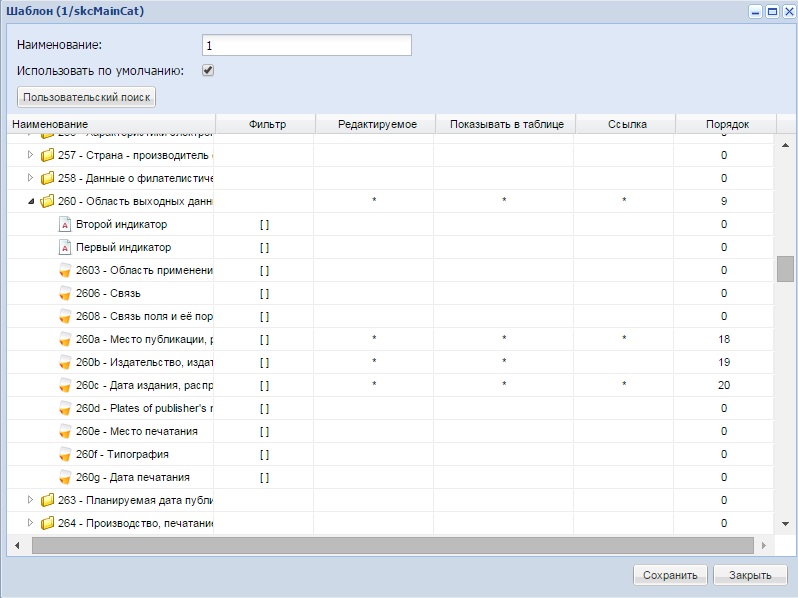Open Пользовательский поиск button
The width and height of the screenshot is (798, 598).
pos(87,97)
